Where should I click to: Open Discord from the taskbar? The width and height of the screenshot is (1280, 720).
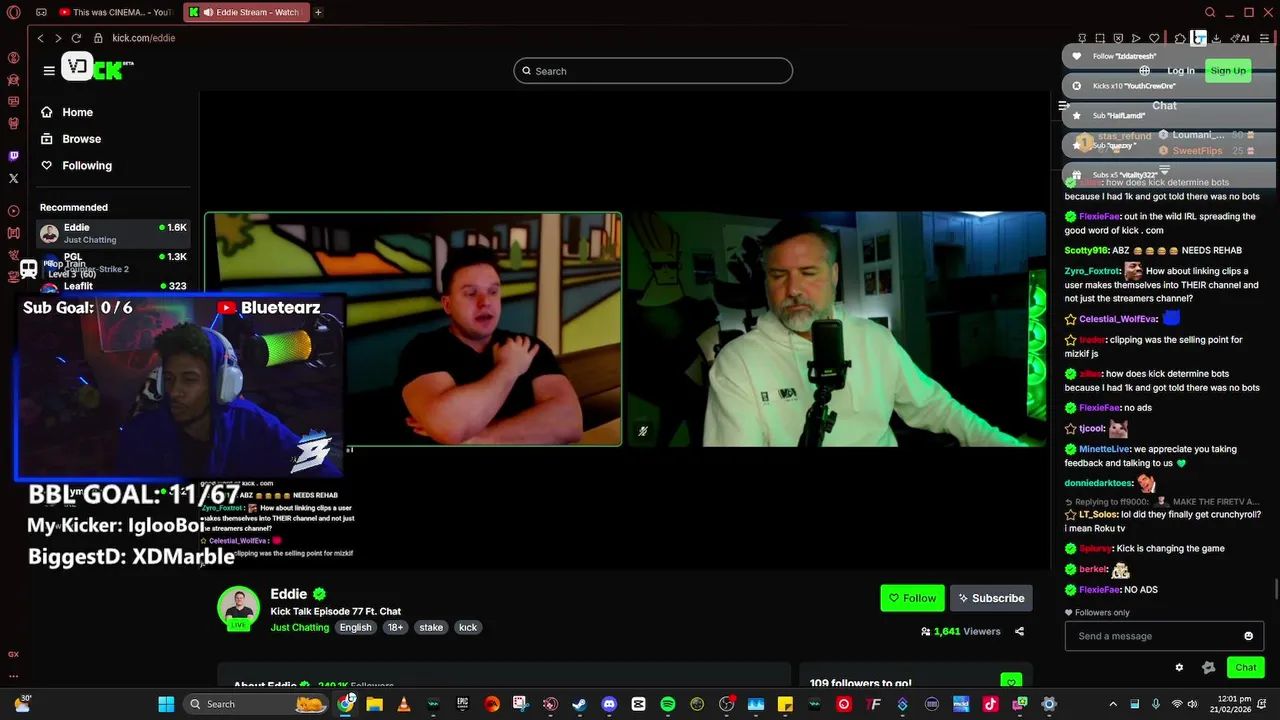pos(609,704)
